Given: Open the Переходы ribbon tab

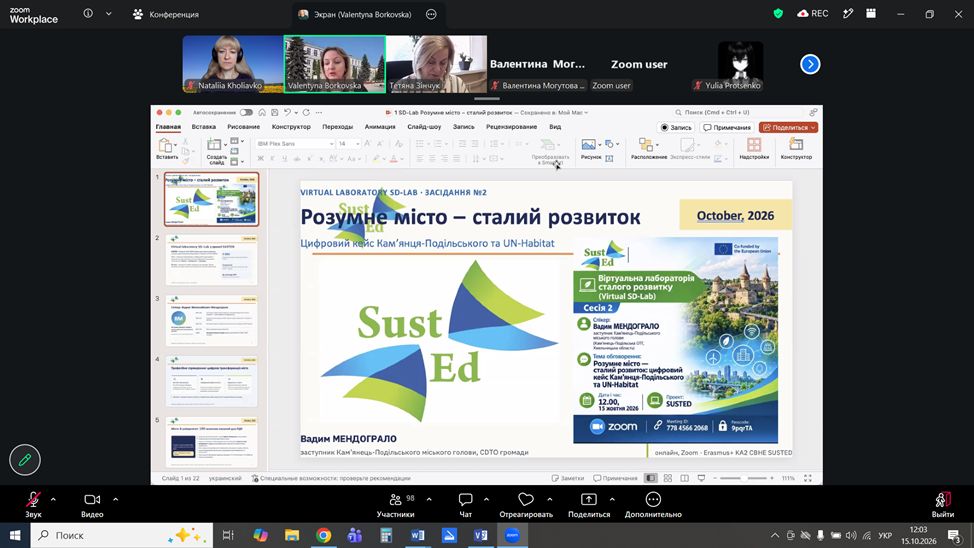Looking at the screenshot, I should 337,127.
